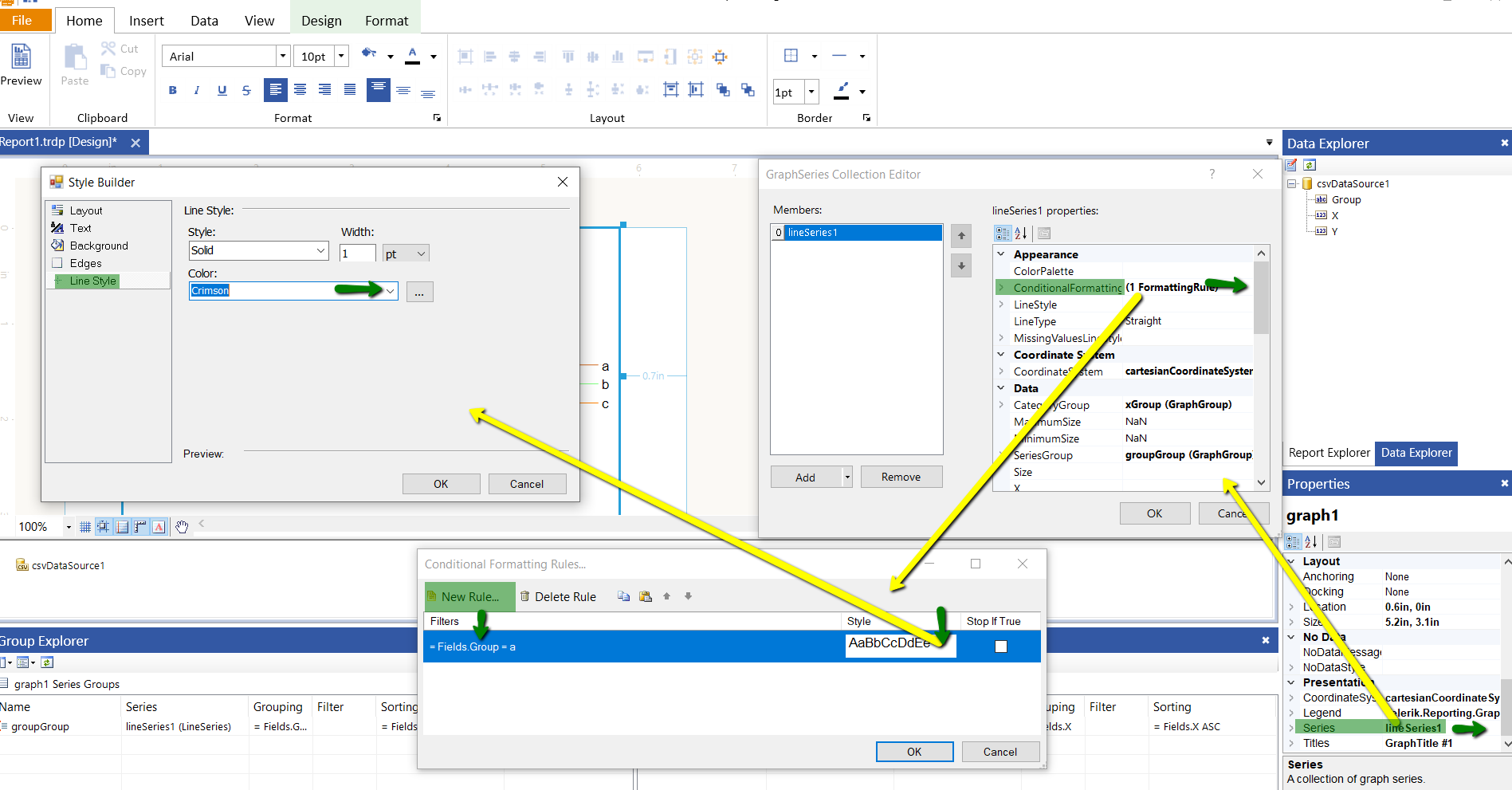Image resolution: width=1512 pixels, height=790 pixels.
Task: Open the border width 1pt dropdown
Action: tap(811, 92)
